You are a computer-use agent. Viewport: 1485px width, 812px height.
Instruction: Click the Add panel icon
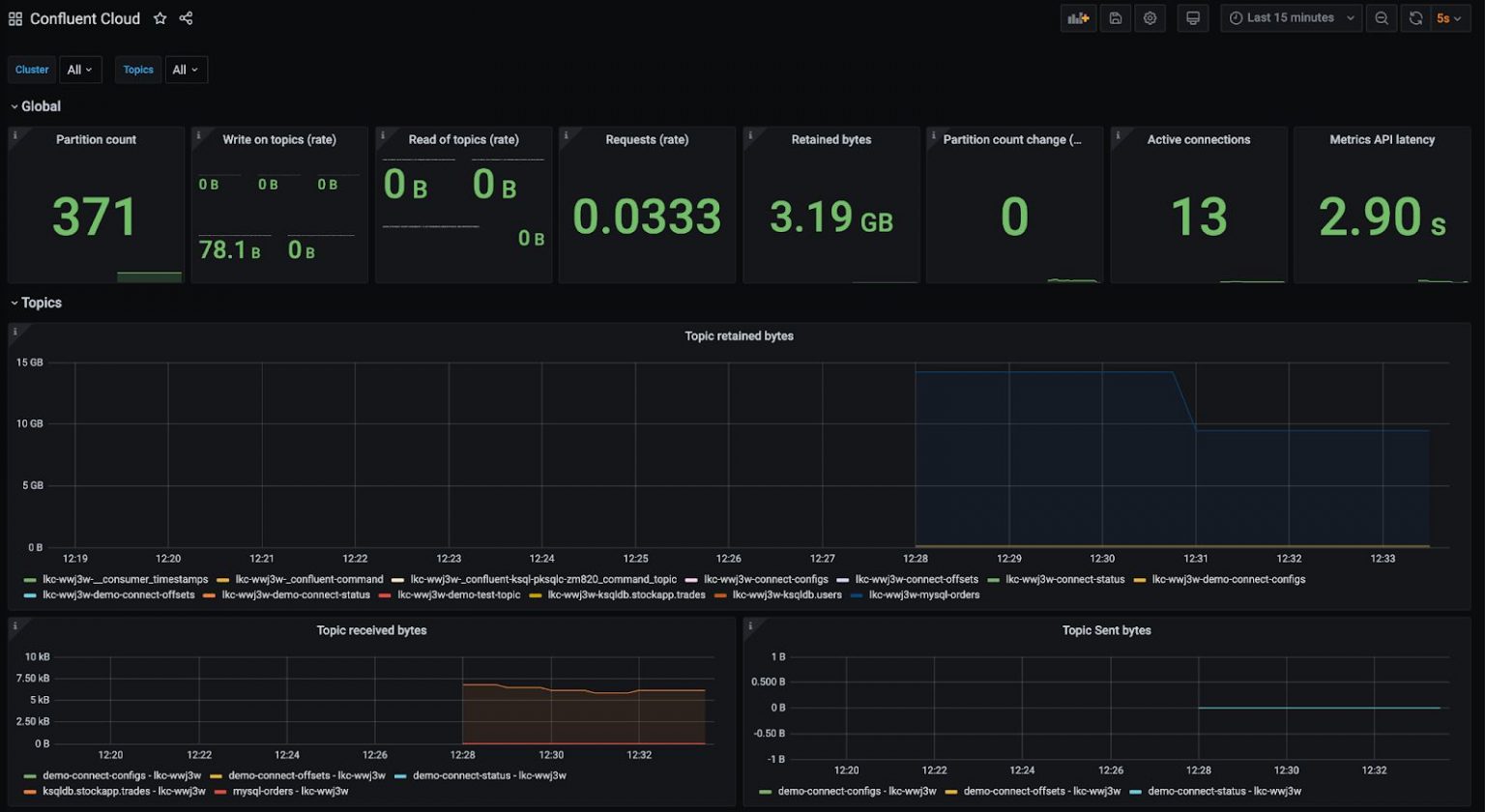pyautogui.click(x=1080, y=18)
